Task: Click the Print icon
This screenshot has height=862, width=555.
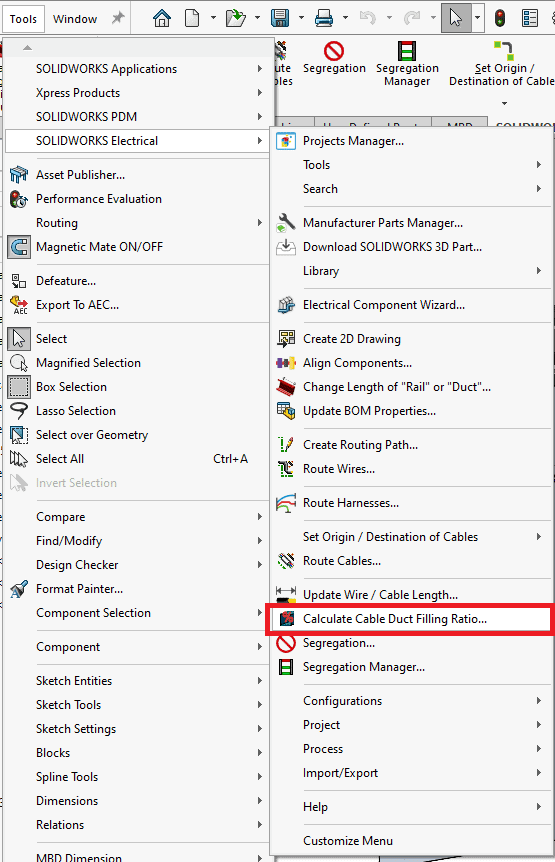Action: click(324, 18)
